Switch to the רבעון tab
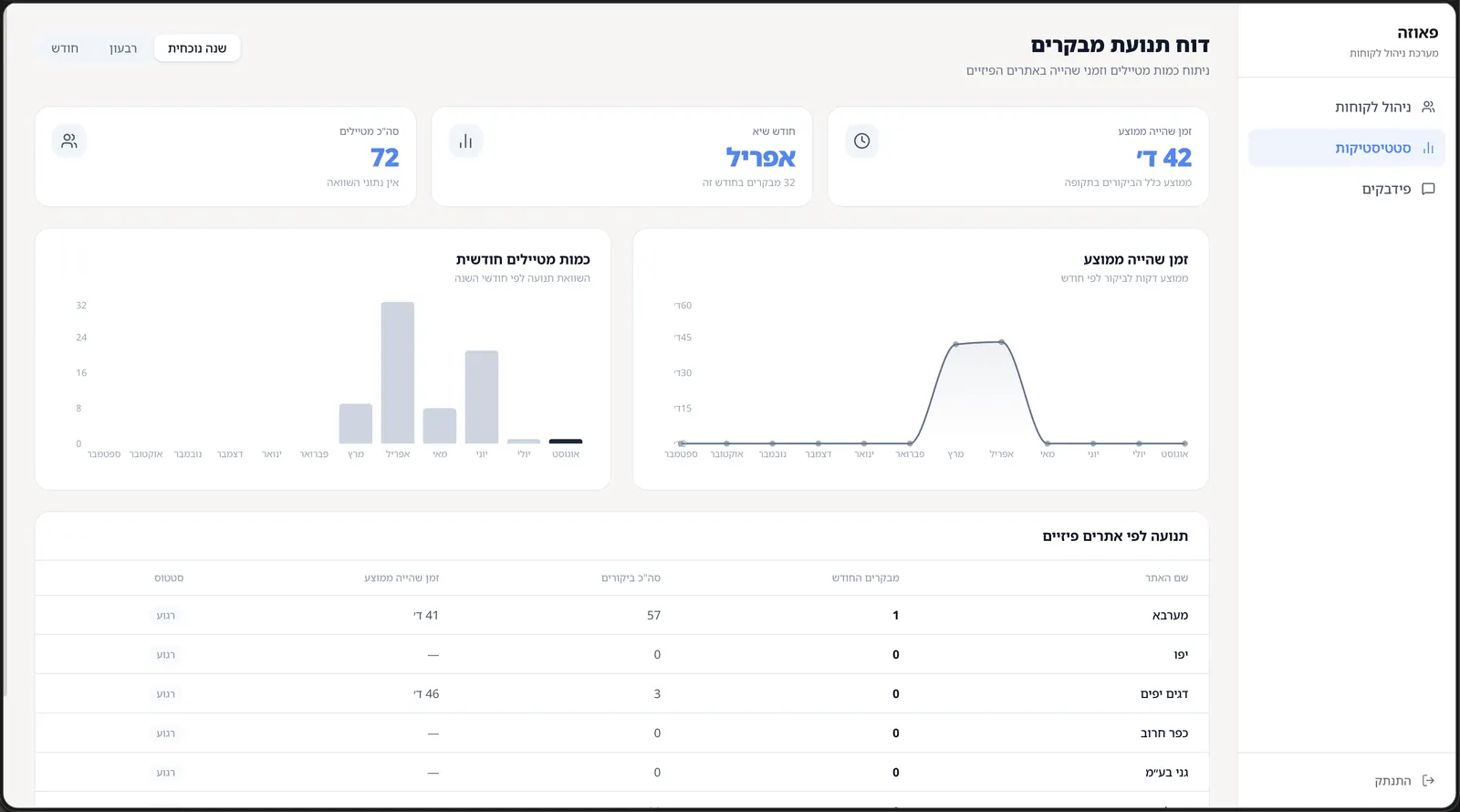The height and width of the screenshot is (812, 1460). click(123, 48)
